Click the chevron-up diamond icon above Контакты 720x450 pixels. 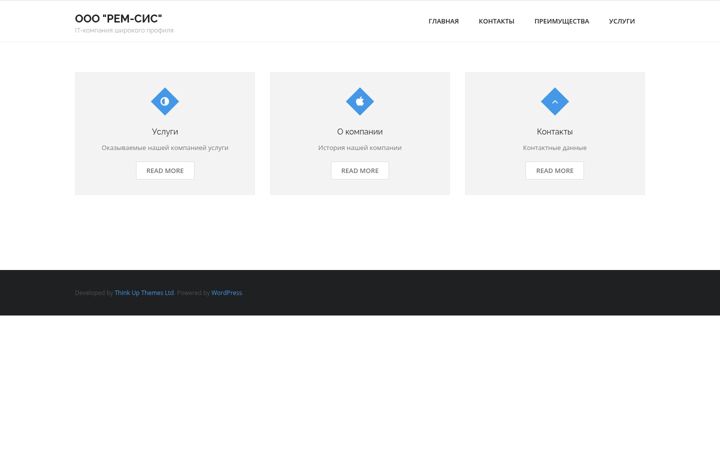(555, 101)
